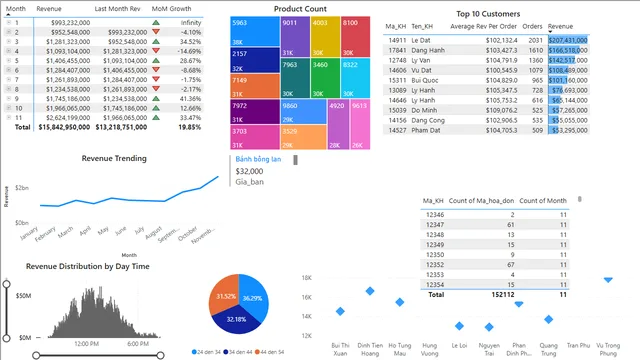Click the dark blue 34 den 44 legend dot
This screenshot has height=360, width=640.
pyautogui.click(x=226, y=352)
